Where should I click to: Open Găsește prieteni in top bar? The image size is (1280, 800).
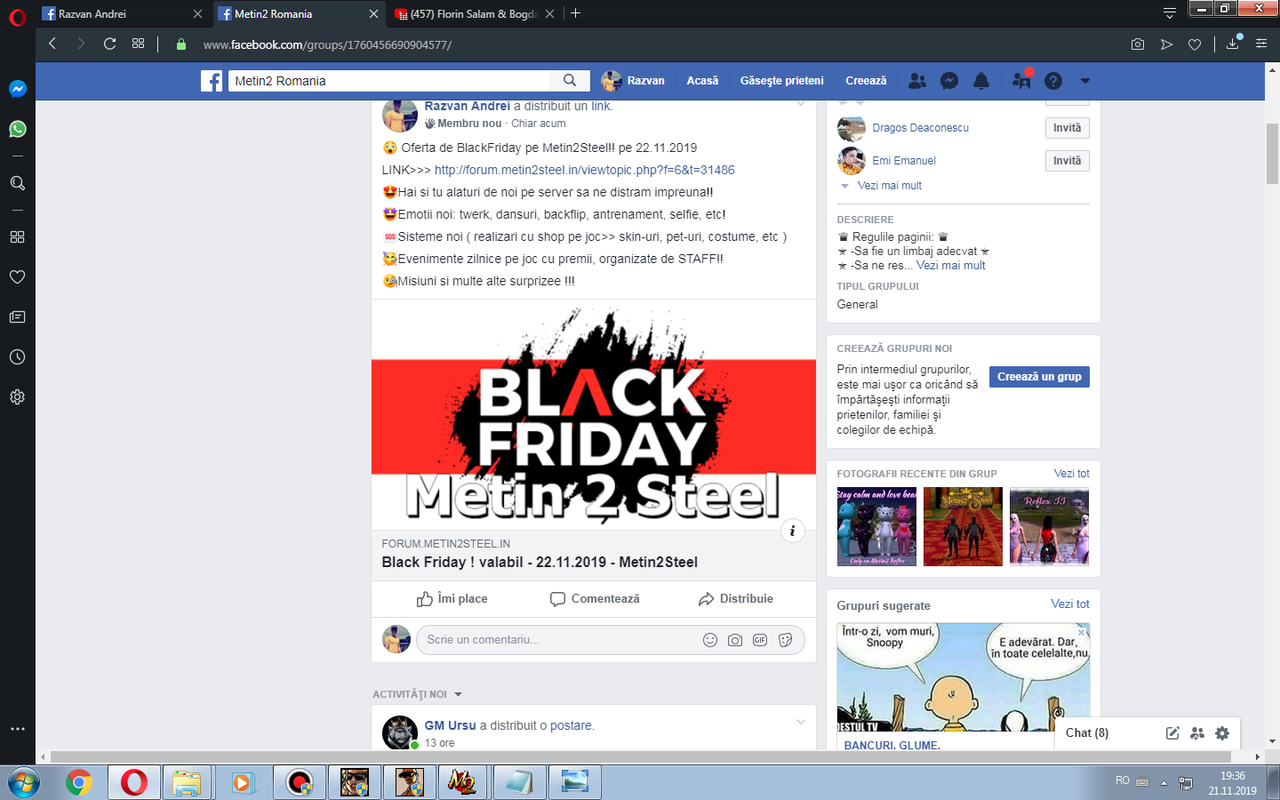pyautogui.click(x=782, y=81)
